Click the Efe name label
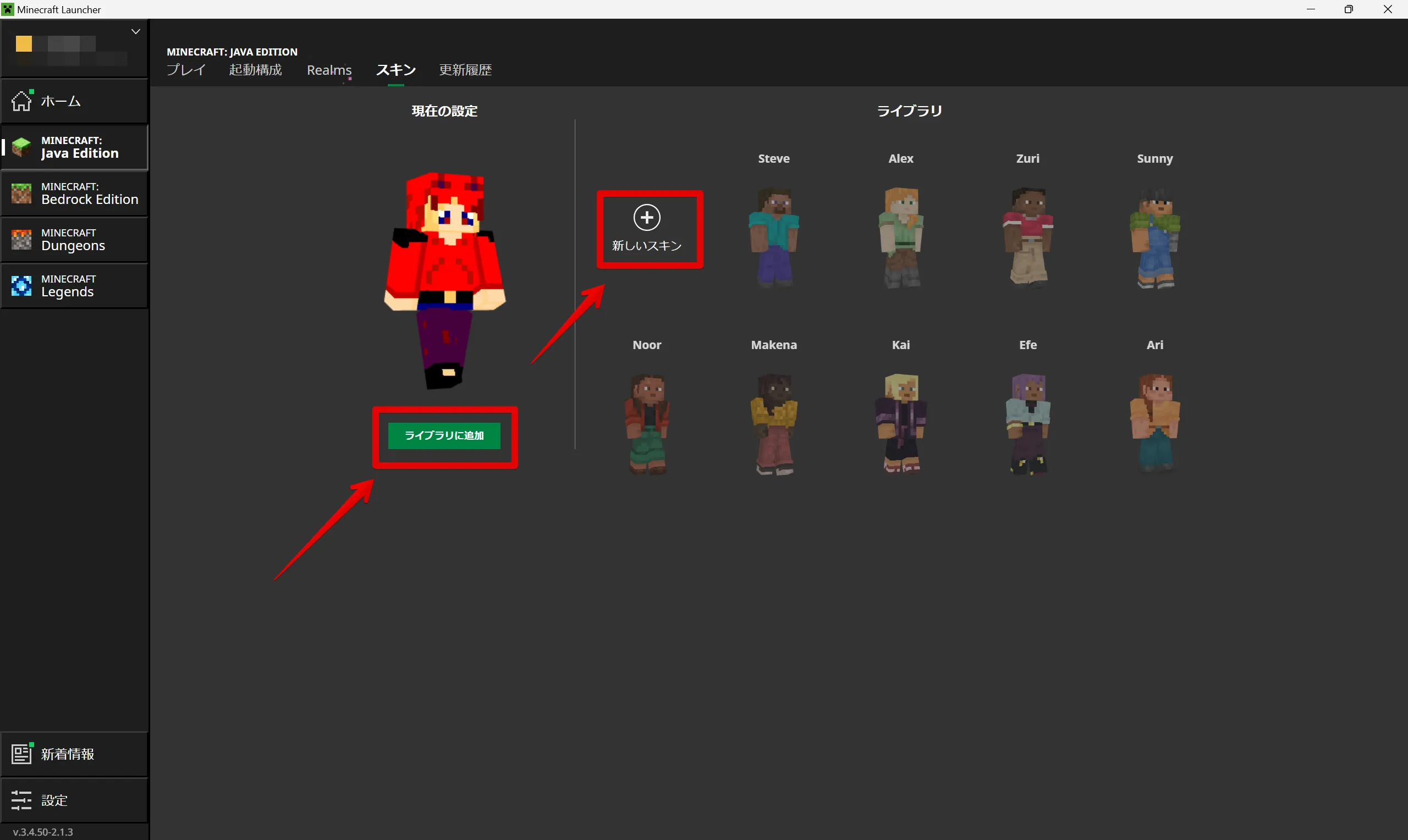Viewport: 1408px width, 840px height. click(1027, 345)
